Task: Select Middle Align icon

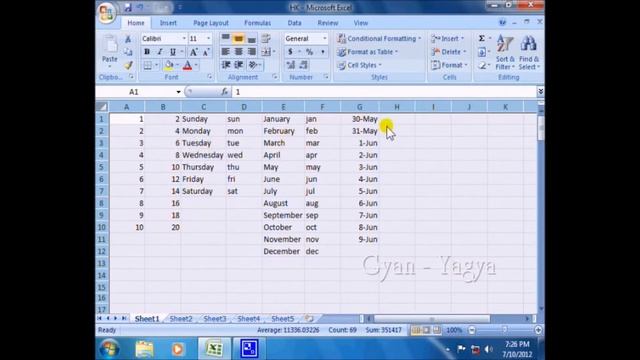Action: [238, 38]
